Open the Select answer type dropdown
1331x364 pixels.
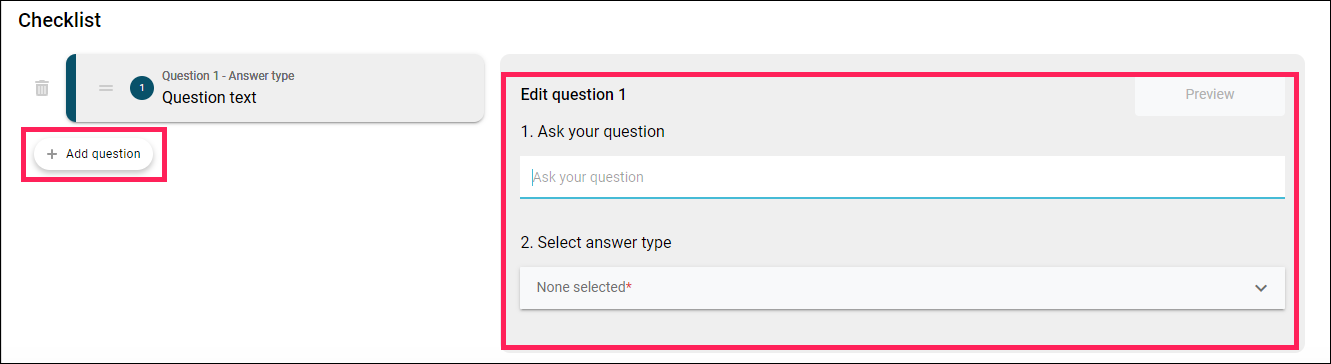tap(902, 287)
